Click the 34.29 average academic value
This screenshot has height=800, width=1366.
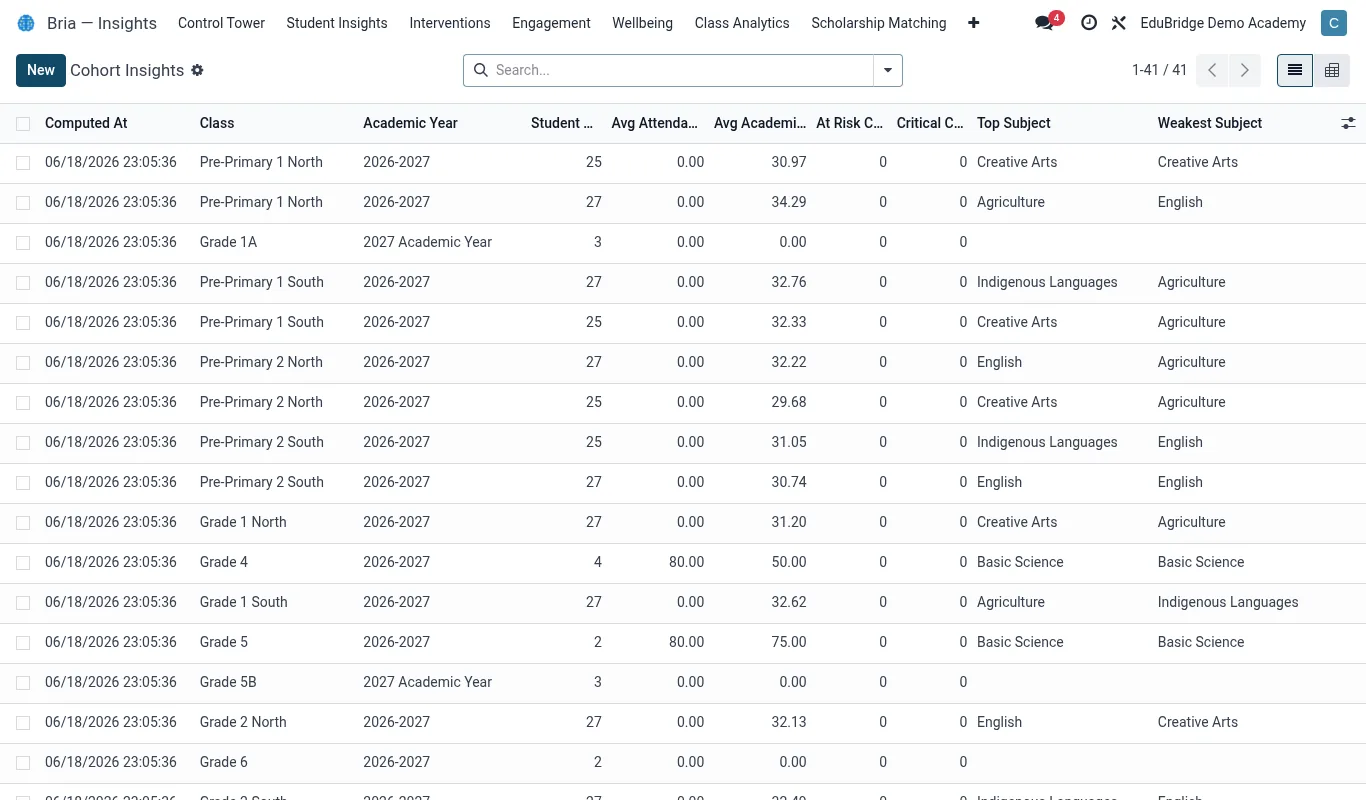pos(789,202)
